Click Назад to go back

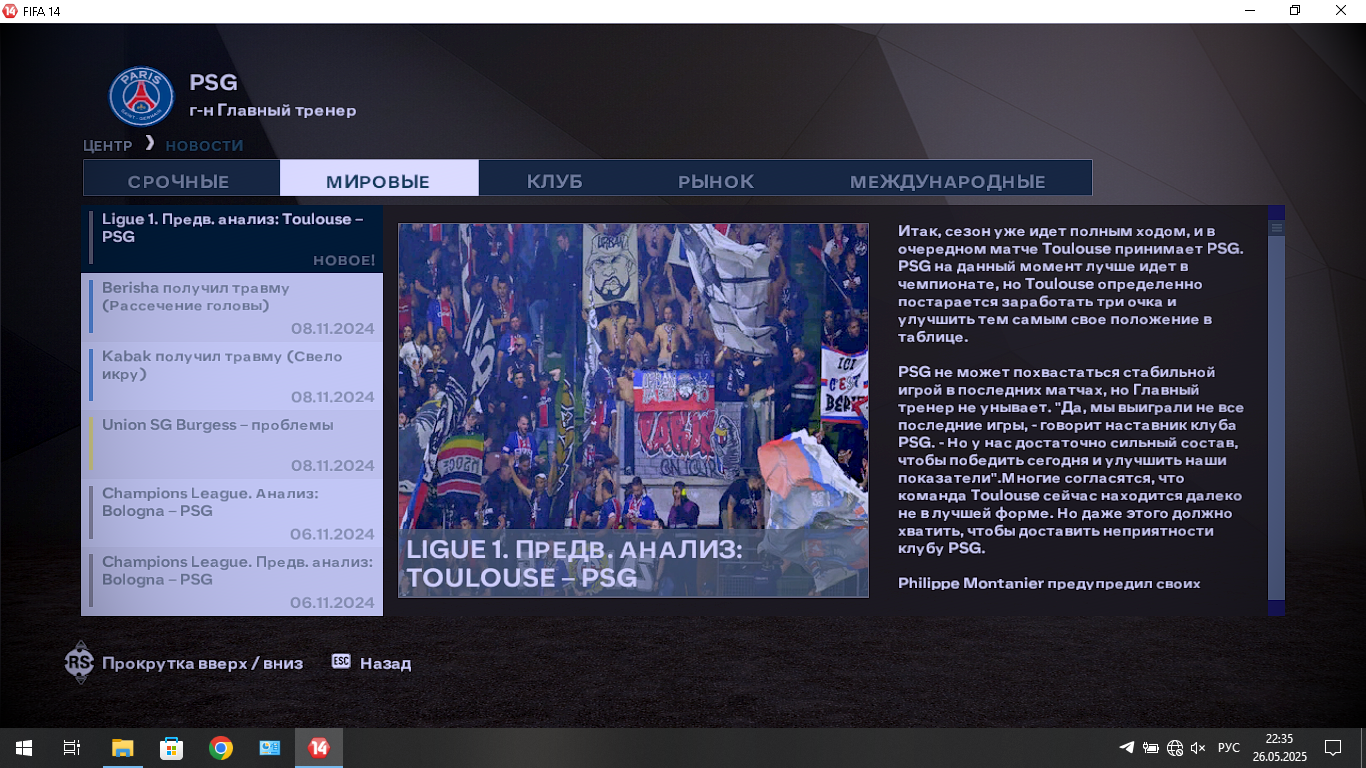(385, 663)
